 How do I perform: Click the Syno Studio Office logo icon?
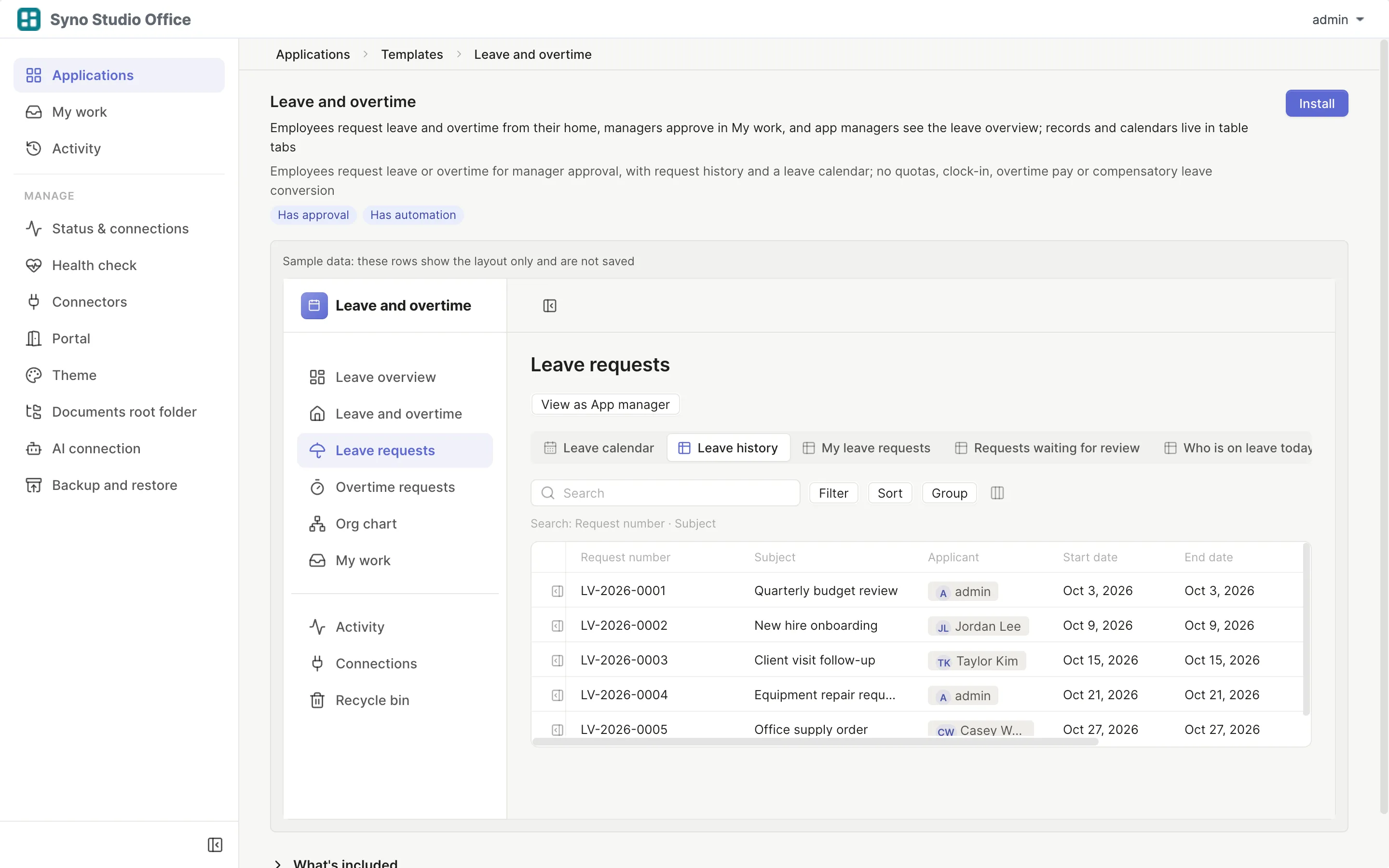[x=29, y=19]
